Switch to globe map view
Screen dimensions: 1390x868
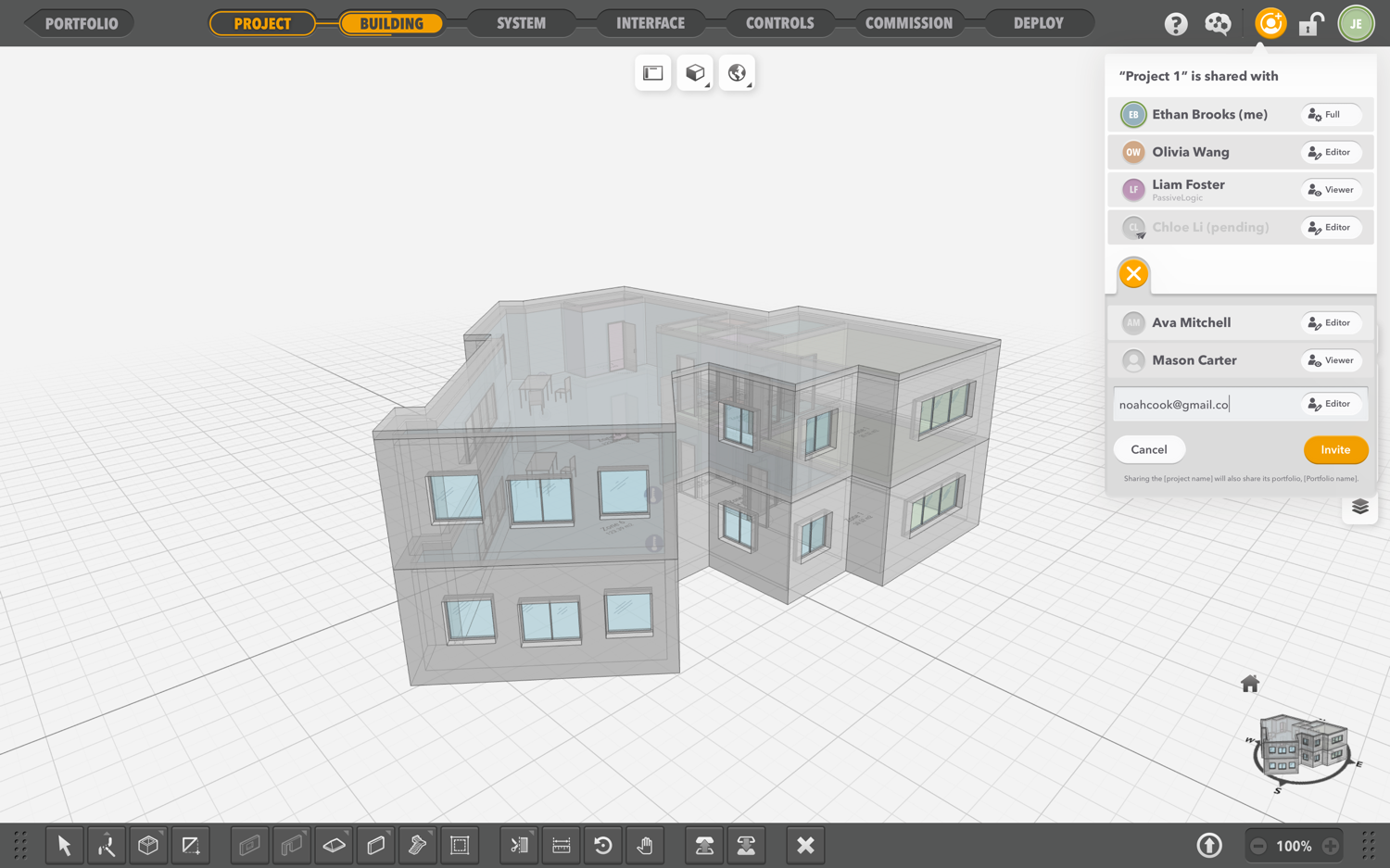click(737, 73)
